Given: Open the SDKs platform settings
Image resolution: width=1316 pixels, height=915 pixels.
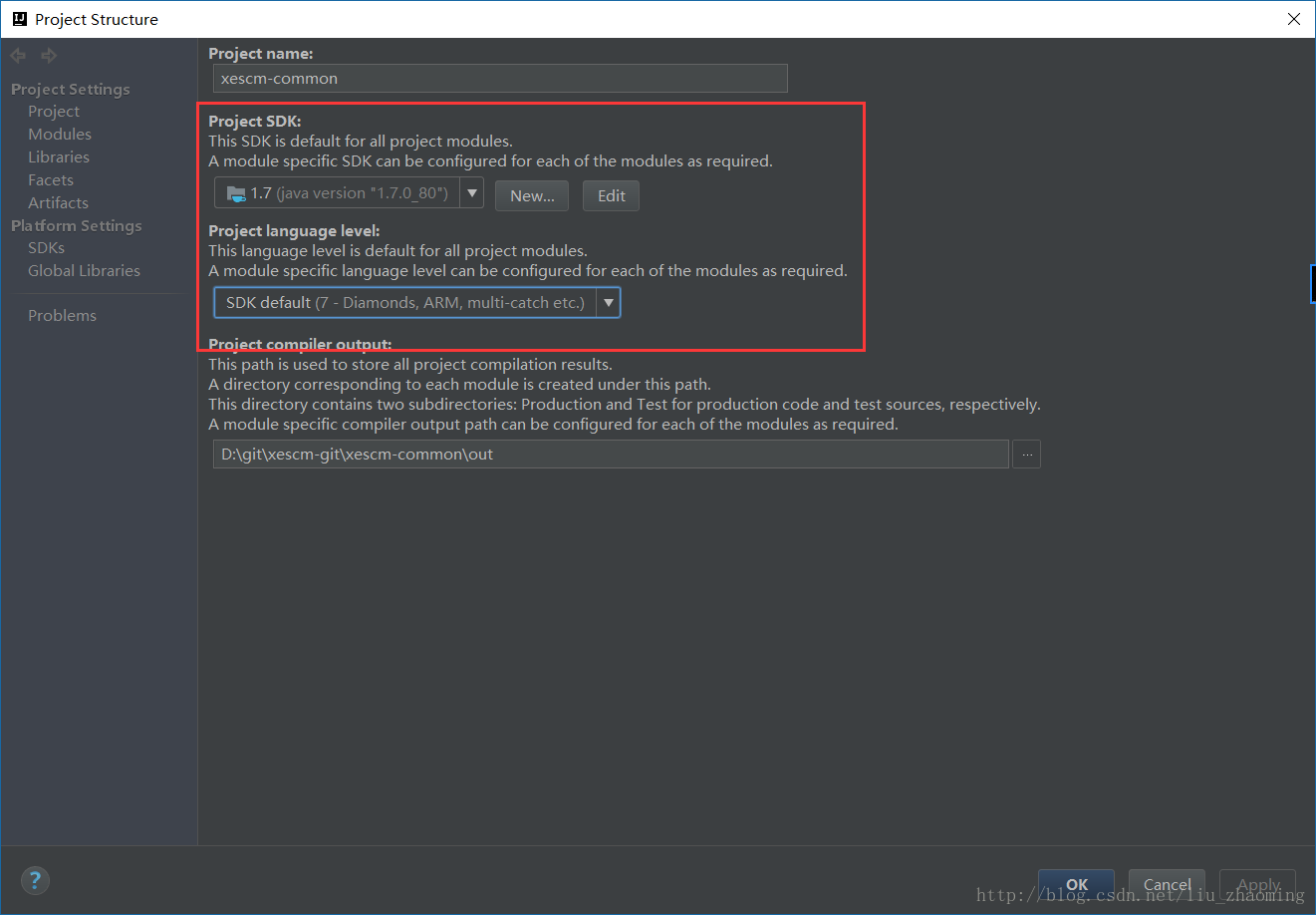Looking at the screenshot, I should 46,248.
